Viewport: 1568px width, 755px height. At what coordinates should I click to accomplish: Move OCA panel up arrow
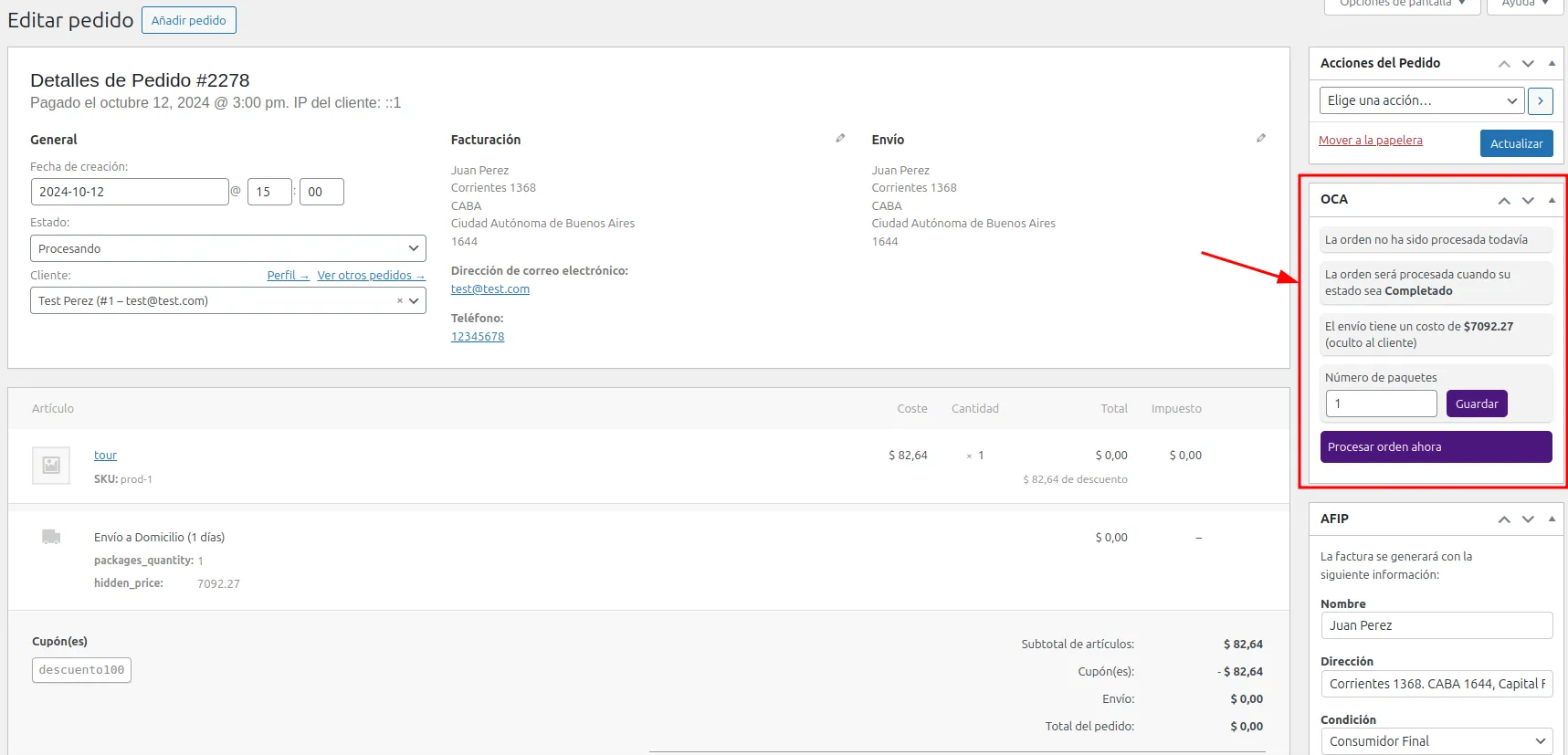1504,200
